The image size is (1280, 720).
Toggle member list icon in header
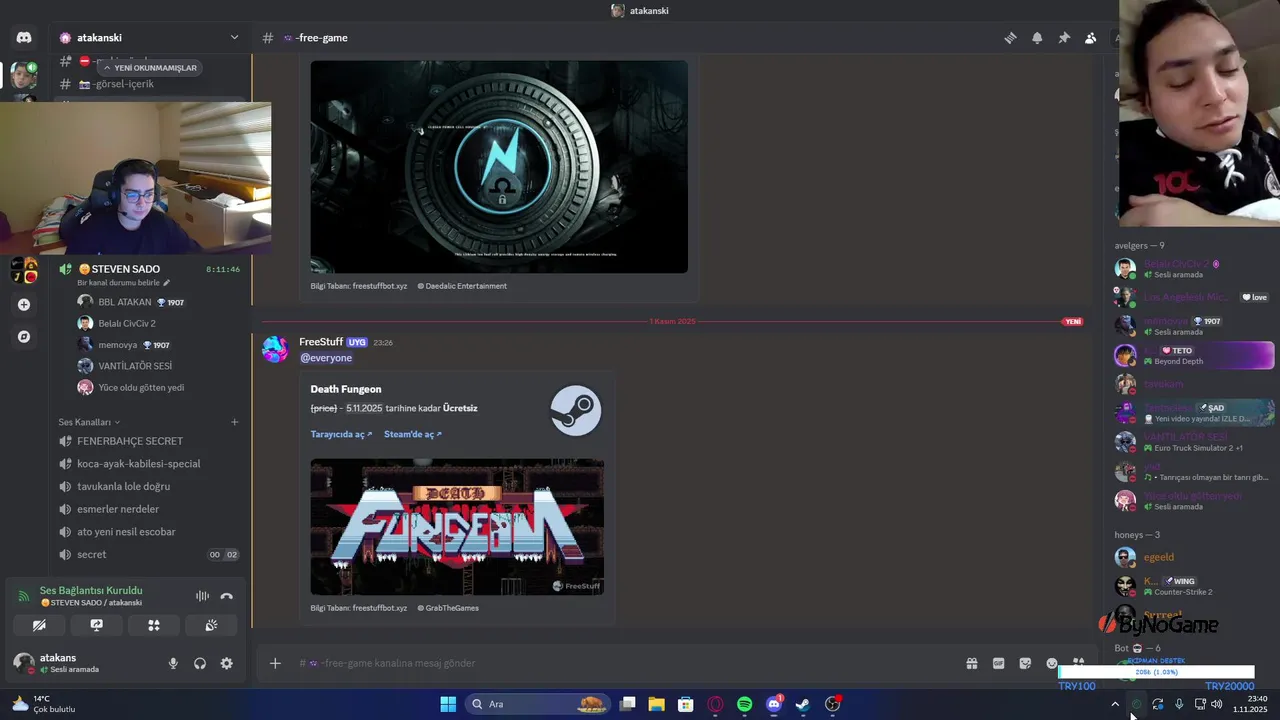click(1090, 38)
